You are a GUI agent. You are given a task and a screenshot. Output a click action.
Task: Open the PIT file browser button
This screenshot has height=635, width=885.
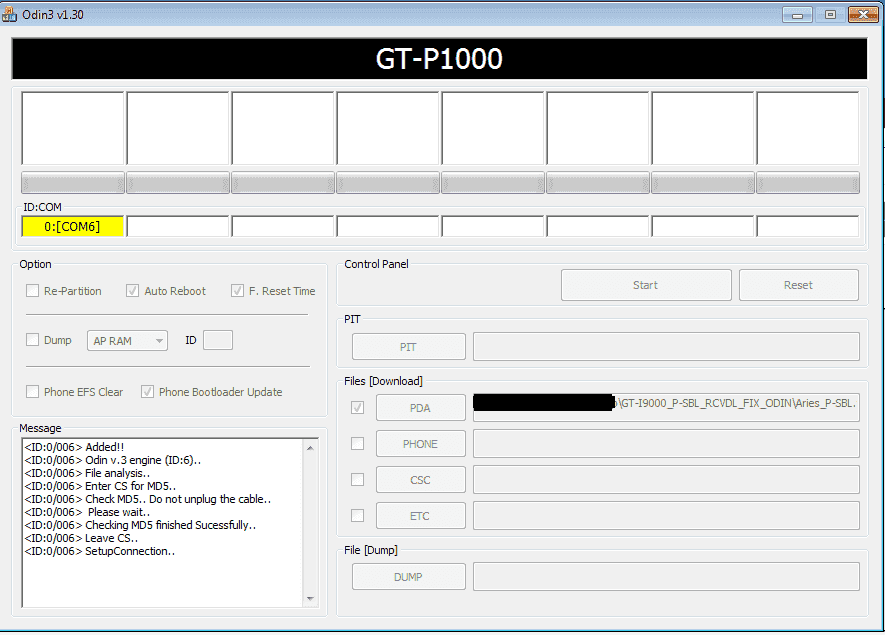[x=409, y=347]
